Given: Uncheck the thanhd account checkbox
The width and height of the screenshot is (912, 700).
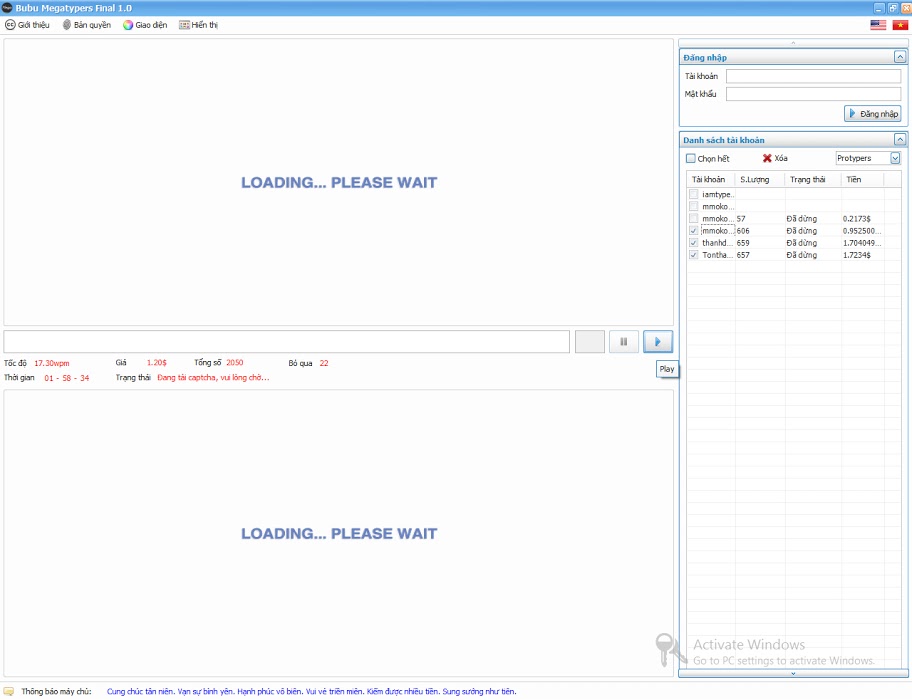Looking at the screenshot, I should point(694,243).
